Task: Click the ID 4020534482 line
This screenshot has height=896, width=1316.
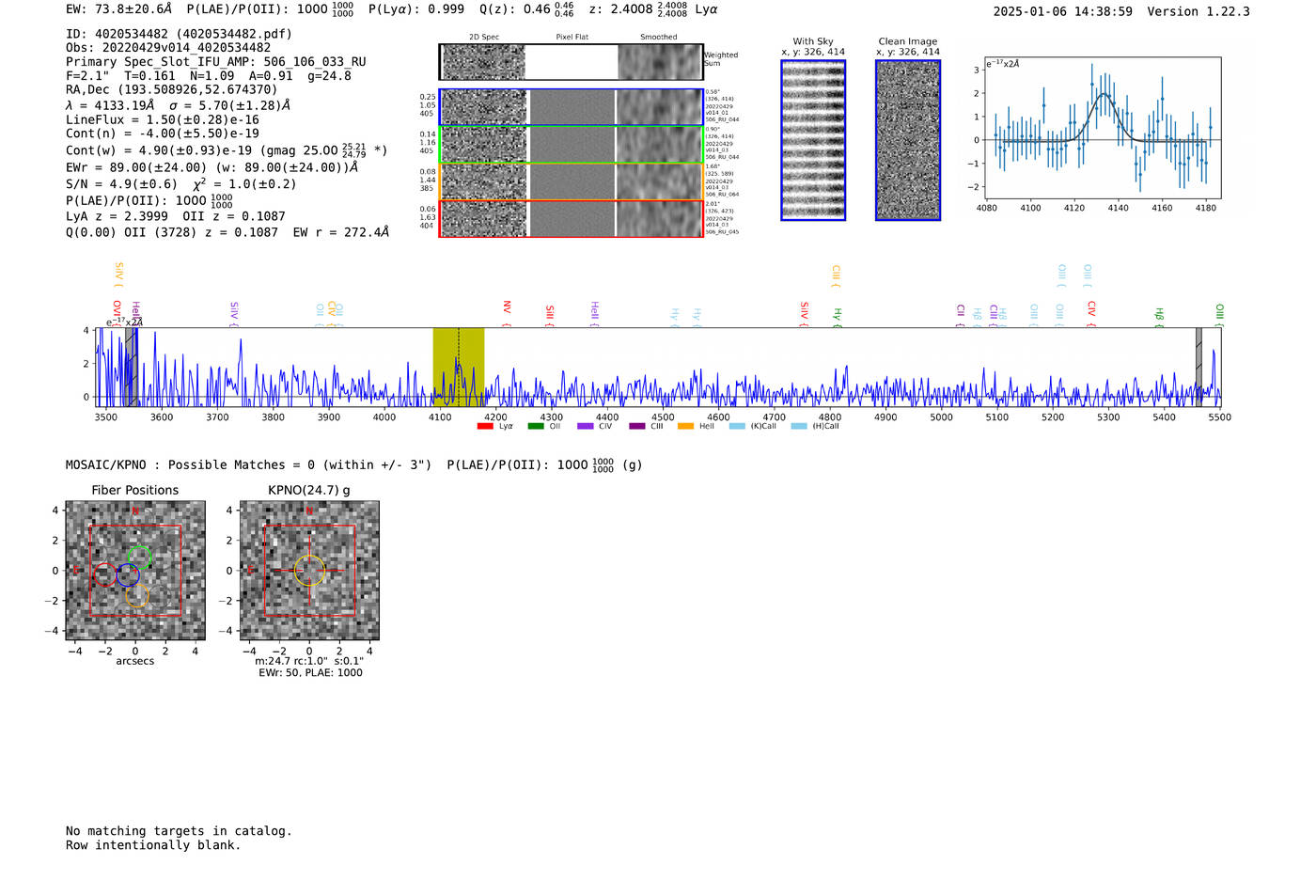Action: [179, 34]
